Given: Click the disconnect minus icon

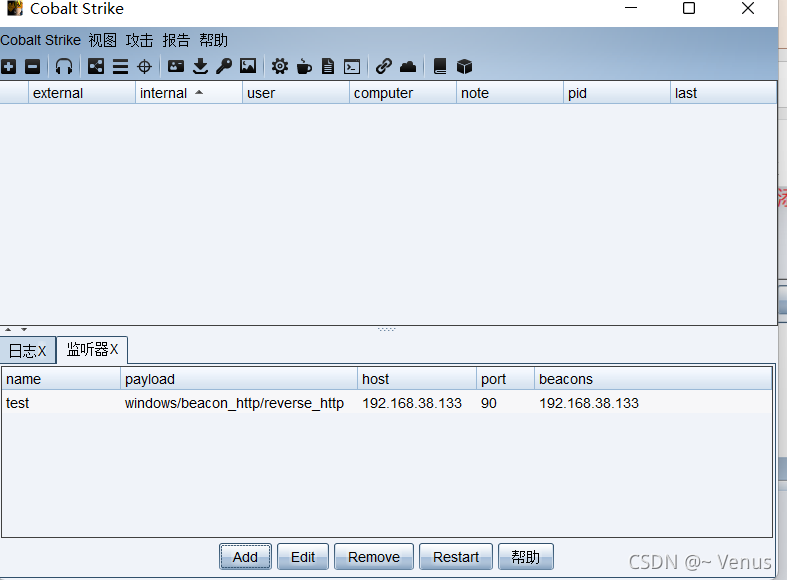Looking at the screenshot, I should [33, 66].
